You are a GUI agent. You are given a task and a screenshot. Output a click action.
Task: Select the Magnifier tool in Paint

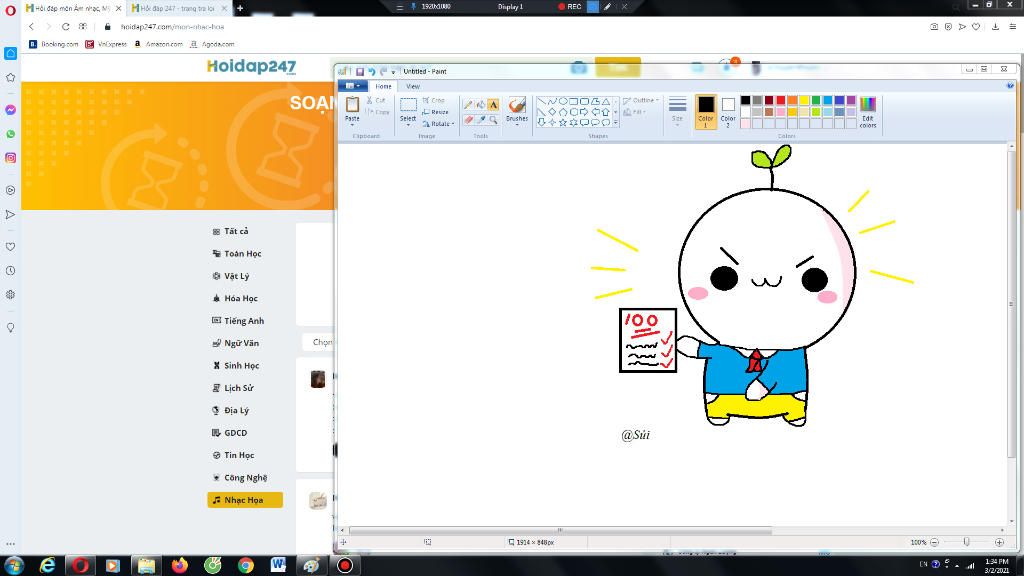(x=493, y=120)
